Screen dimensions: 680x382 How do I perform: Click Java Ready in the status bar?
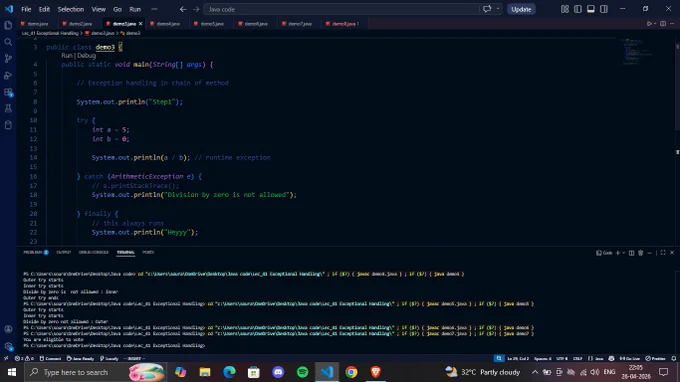coord(81,359)
